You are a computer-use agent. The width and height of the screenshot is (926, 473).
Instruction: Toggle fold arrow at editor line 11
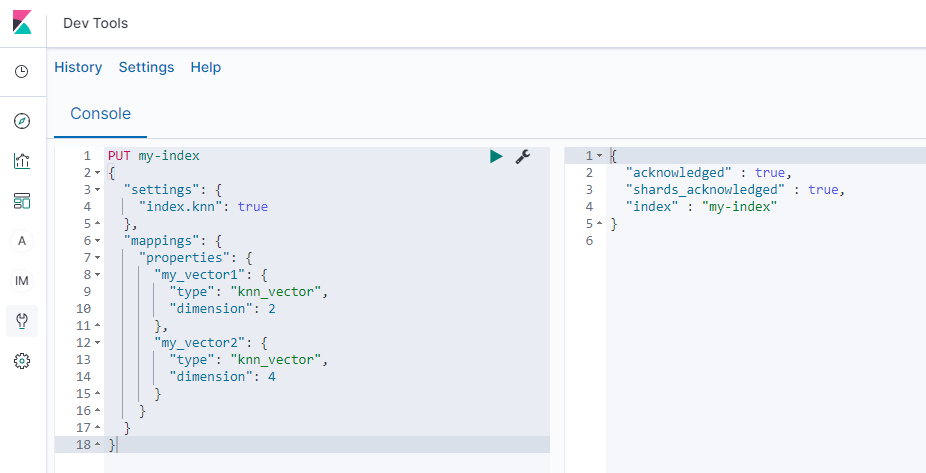(98, 326)
